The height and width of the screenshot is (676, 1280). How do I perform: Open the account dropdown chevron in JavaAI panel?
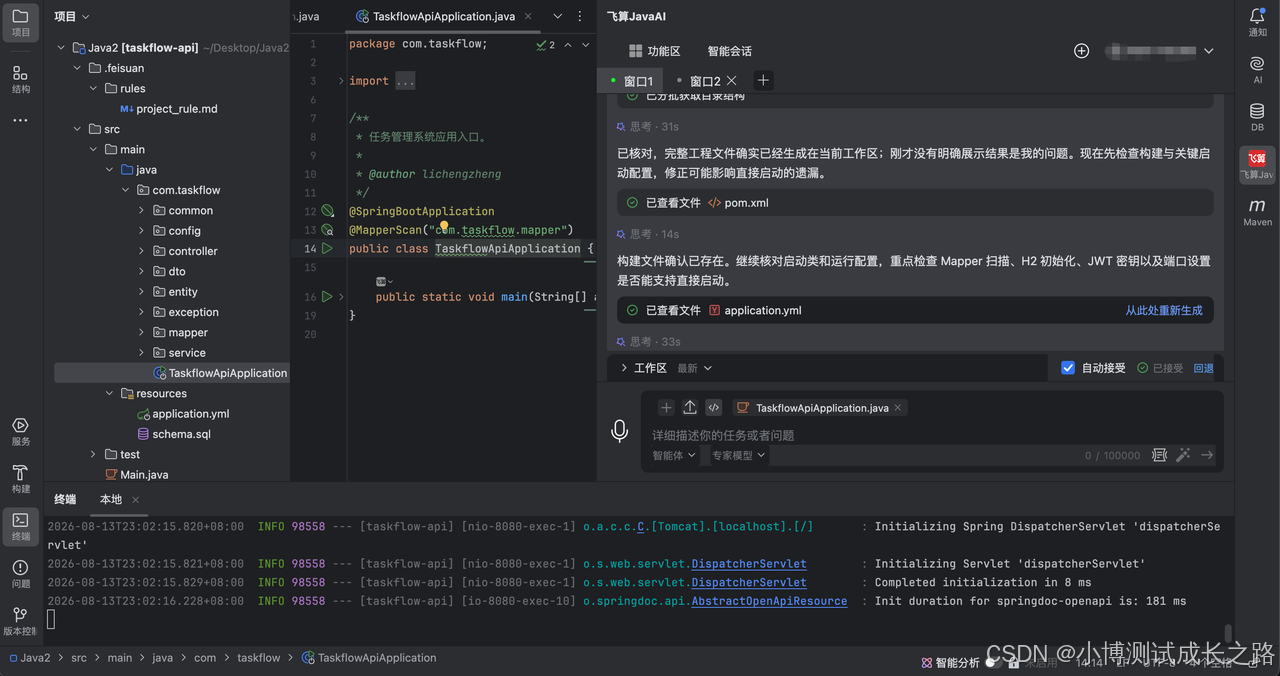pyautogui.click(x=1208, y=51)
